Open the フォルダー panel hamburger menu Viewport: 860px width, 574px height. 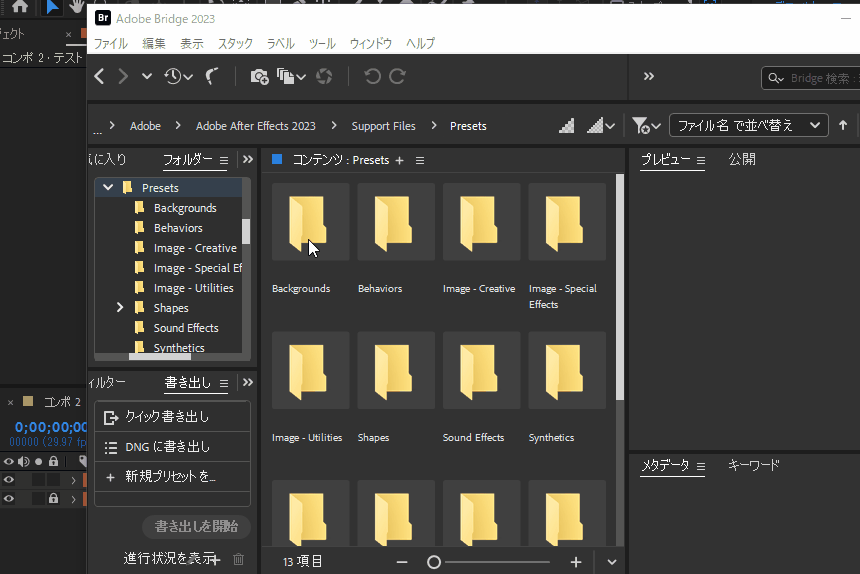pyautogui.click(x=224, y=161)
